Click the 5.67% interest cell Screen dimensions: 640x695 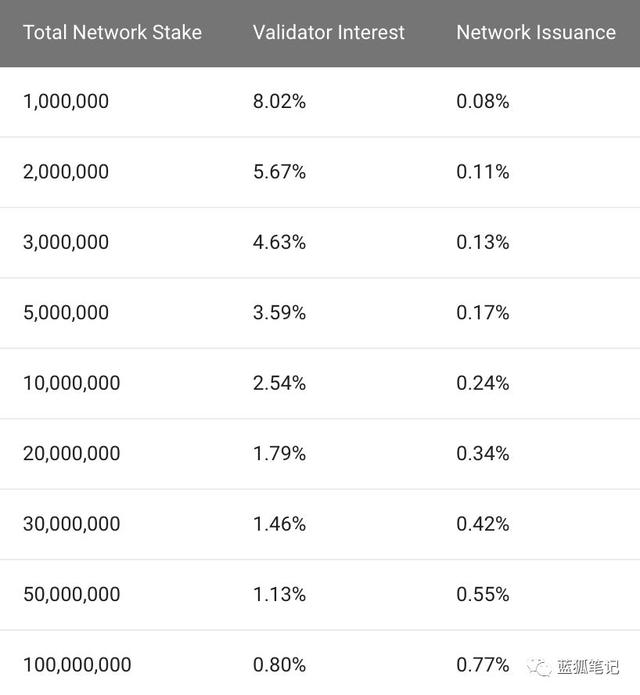280,172
